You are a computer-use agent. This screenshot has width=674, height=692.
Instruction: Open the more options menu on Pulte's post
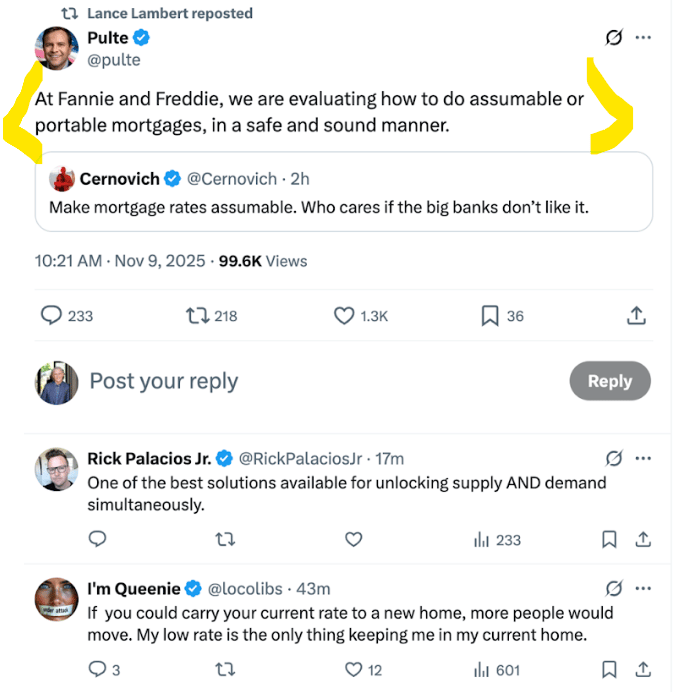pyautogui.click(x=643, y=38)
